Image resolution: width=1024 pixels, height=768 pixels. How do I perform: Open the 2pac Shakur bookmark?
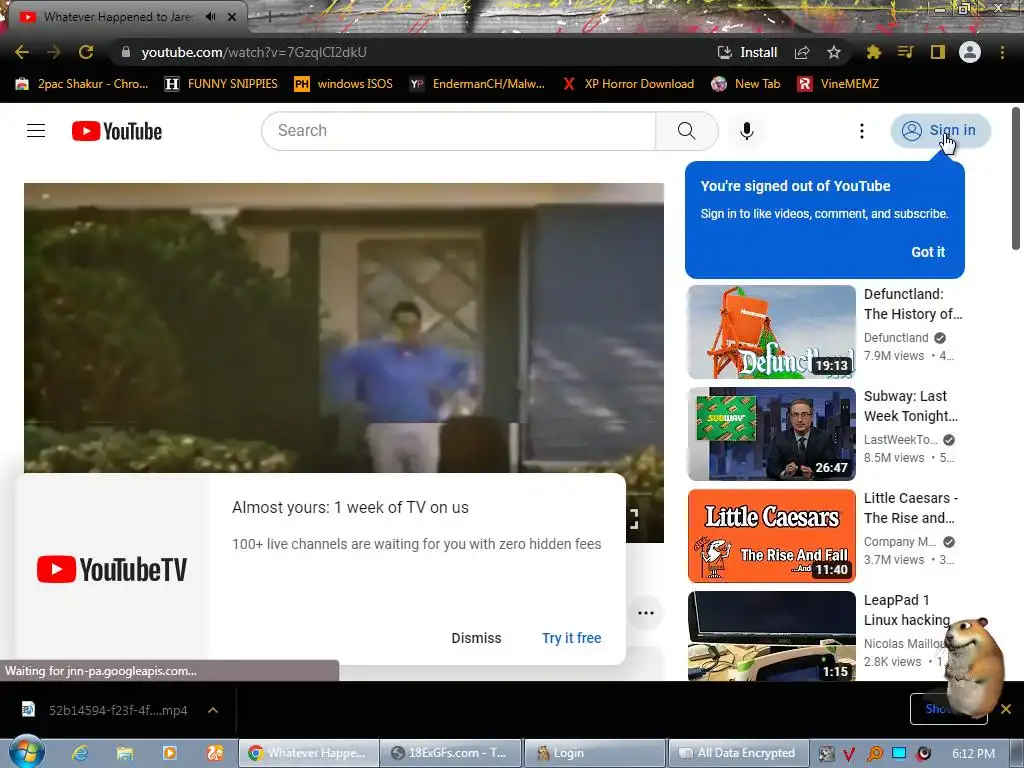pyautogui.click(x=82, y=84)
